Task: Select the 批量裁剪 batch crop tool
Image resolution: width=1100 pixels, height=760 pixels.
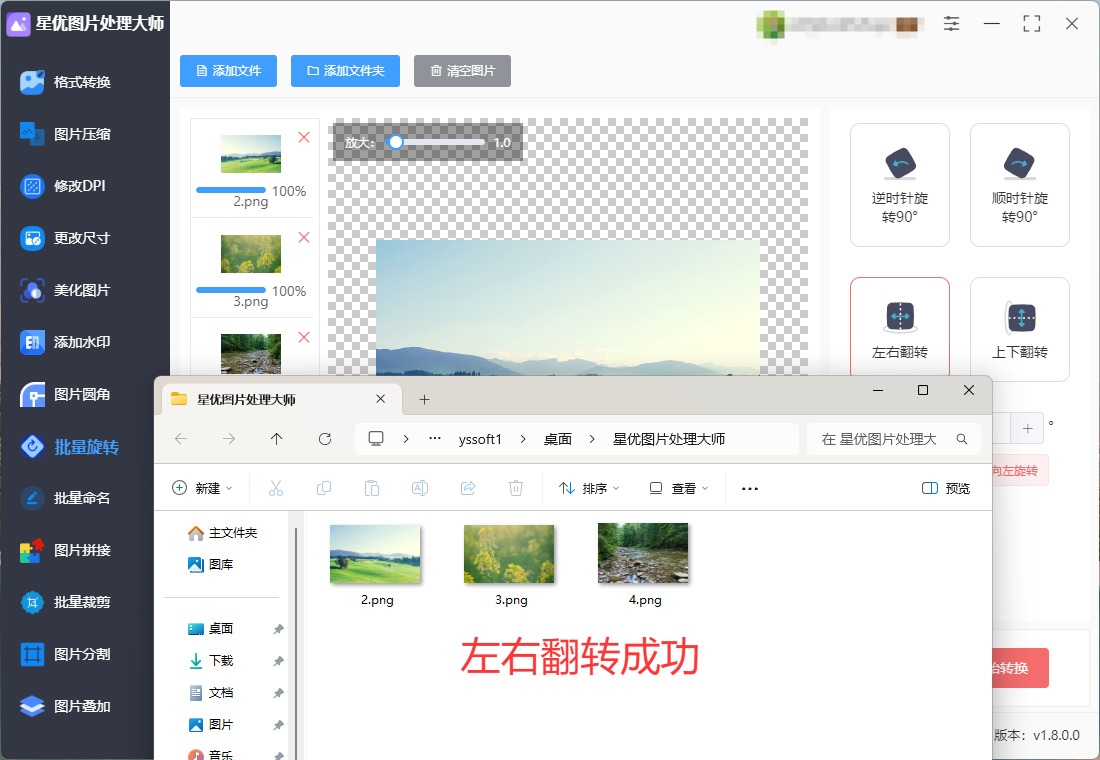Action: pyautogui.click(x=65, y=602)
